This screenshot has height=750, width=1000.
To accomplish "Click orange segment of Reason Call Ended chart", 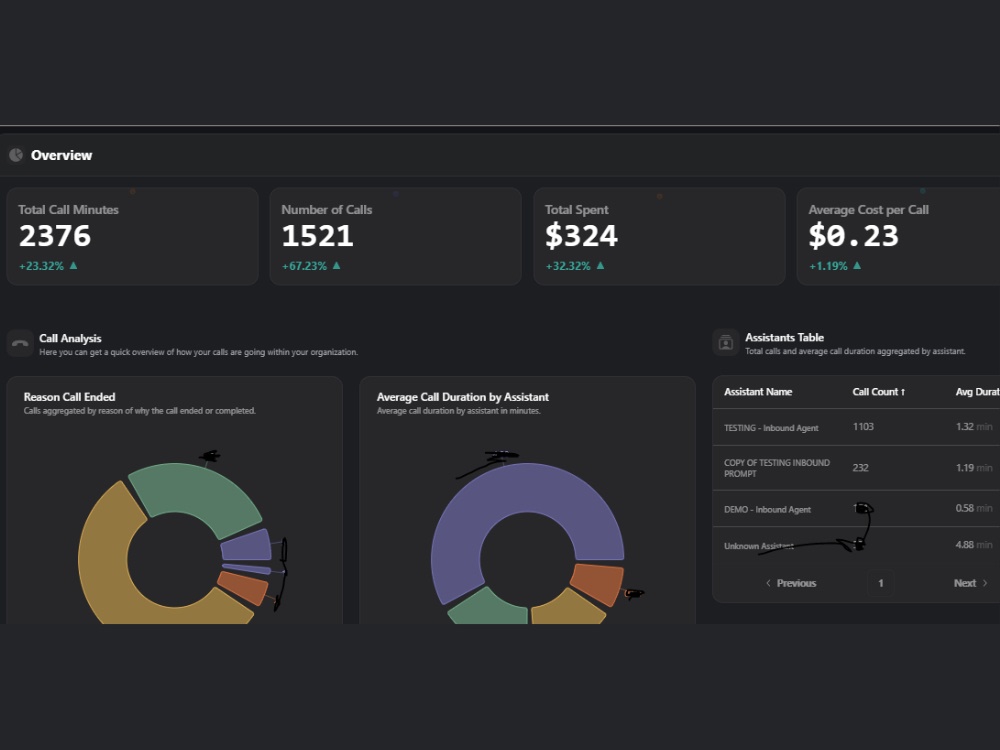I will (244, 587).
